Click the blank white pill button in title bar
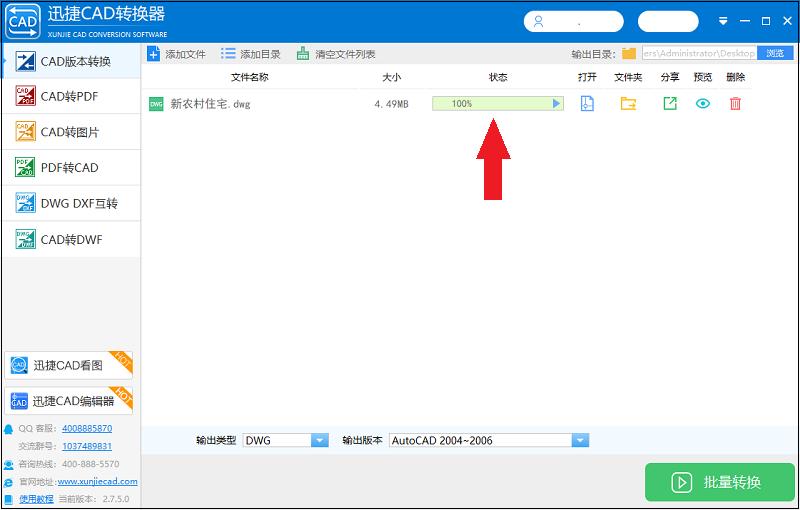This screenshot has width=800, height=510. 668,21
